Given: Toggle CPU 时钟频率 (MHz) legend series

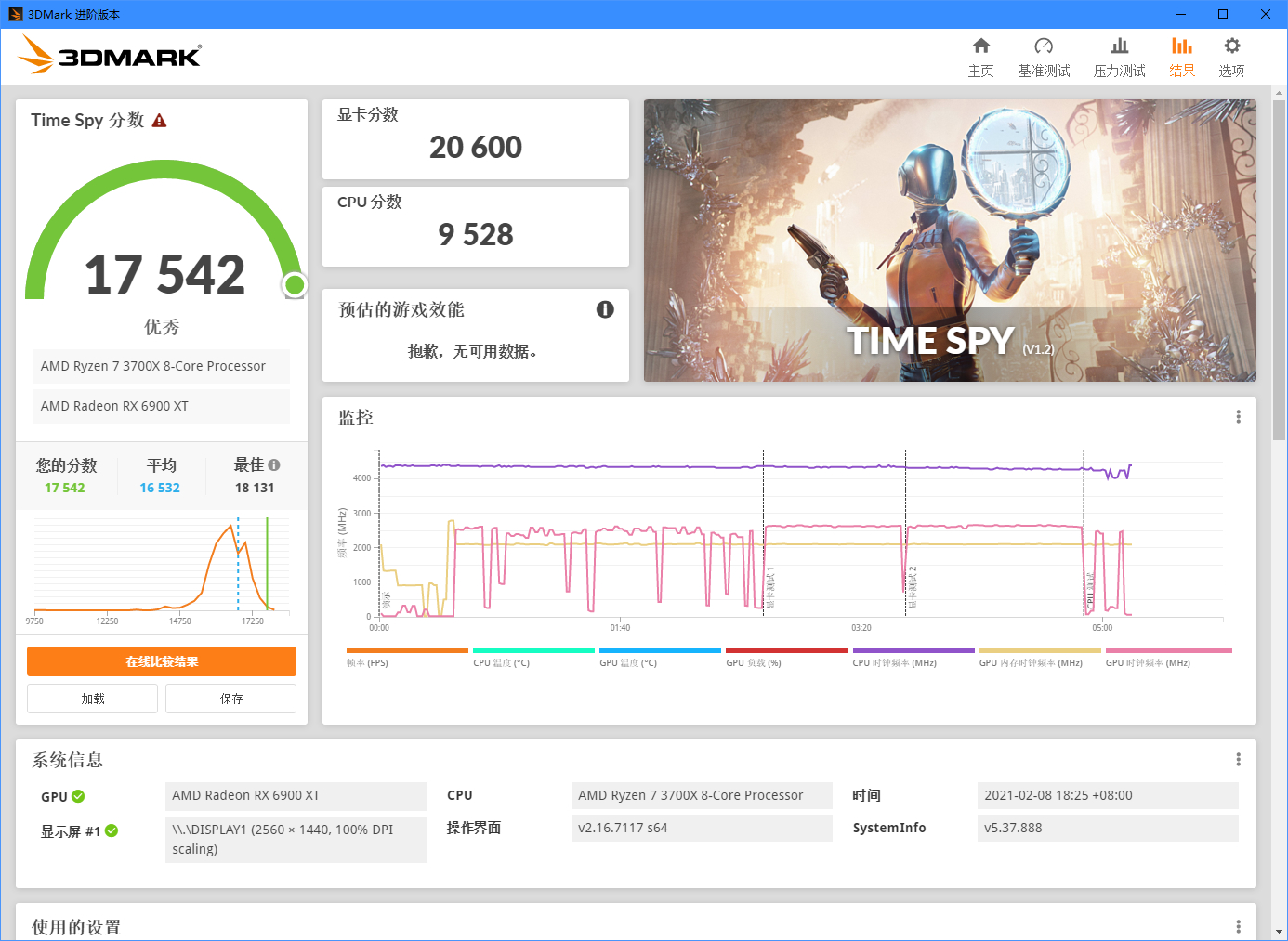Looking at the screenshot, I should coord(913,658).
